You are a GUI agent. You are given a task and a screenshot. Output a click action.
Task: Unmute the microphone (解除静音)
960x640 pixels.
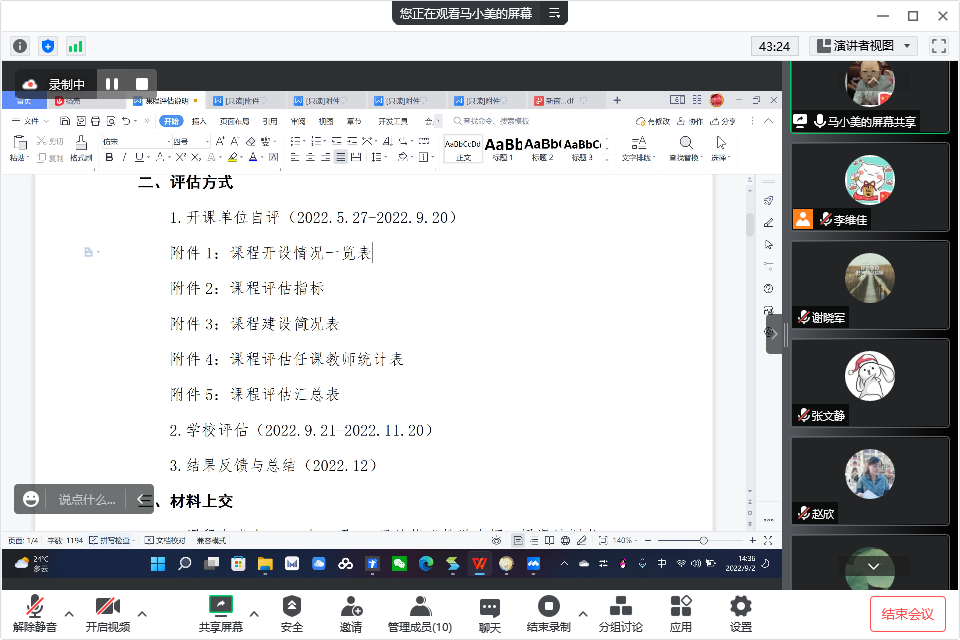tap(33, 612)
